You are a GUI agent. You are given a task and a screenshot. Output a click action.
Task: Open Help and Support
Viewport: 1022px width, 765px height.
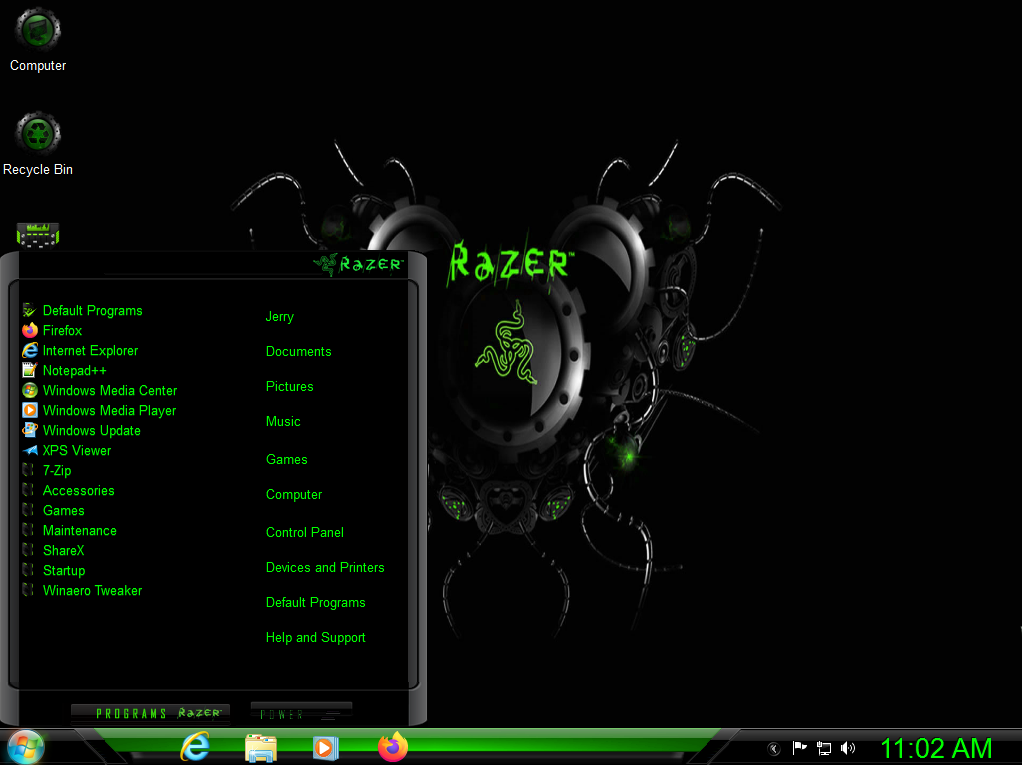(x=315, y=638)
